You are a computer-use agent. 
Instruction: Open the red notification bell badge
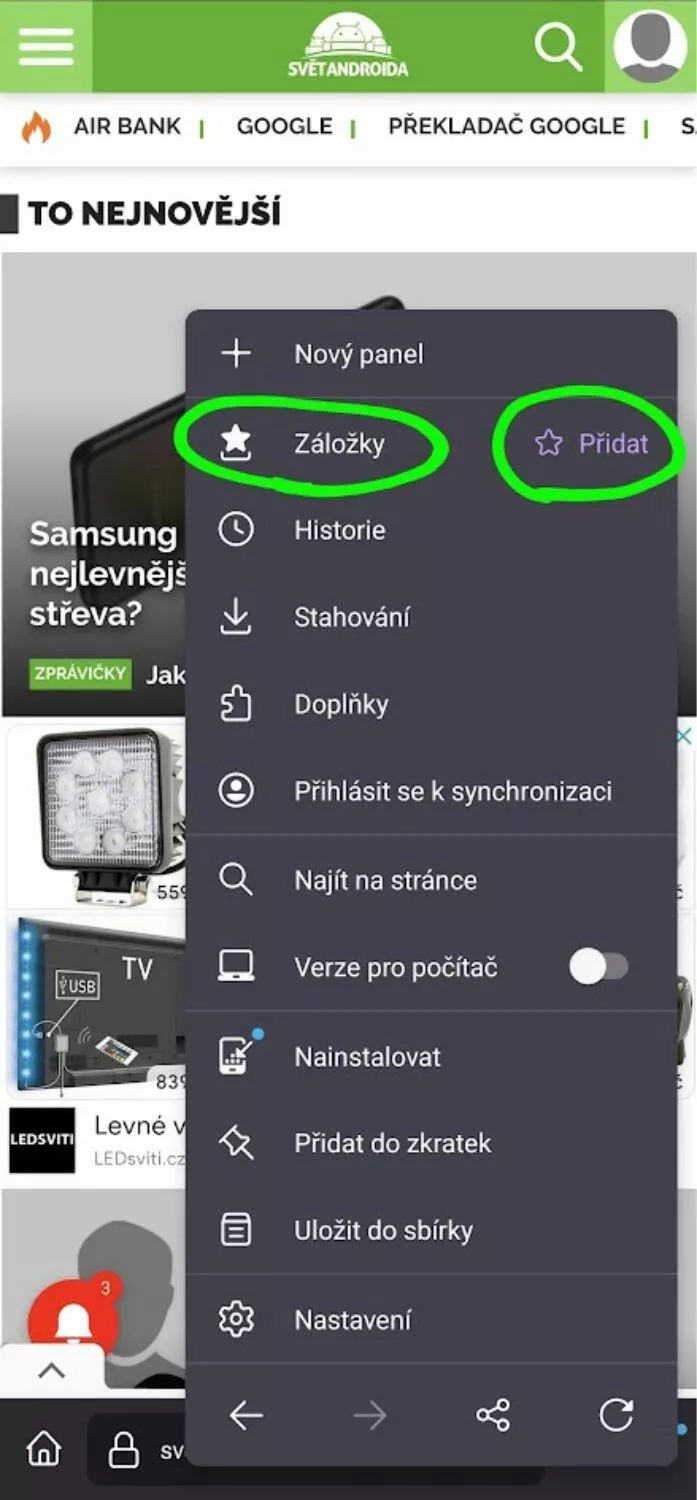point(73,1321)
